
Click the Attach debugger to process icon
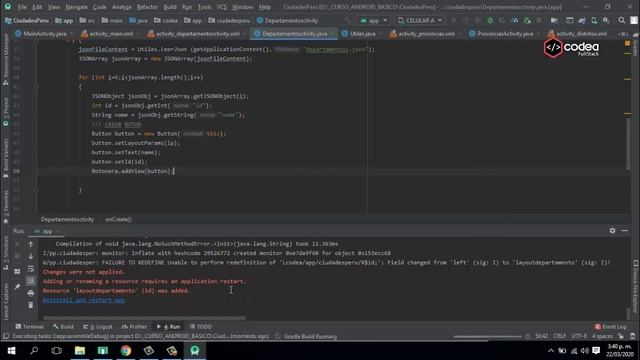[x=527, y=20]
